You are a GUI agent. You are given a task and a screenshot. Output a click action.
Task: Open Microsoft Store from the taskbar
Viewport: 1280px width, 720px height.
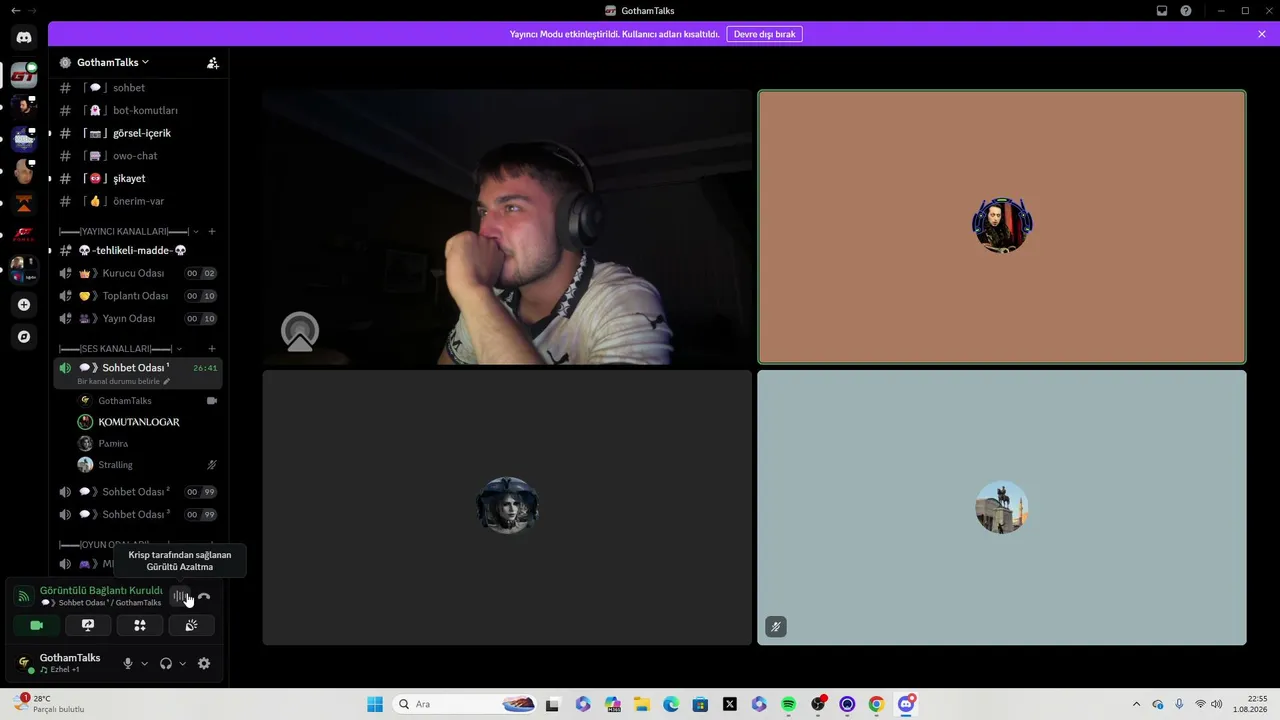700,704
